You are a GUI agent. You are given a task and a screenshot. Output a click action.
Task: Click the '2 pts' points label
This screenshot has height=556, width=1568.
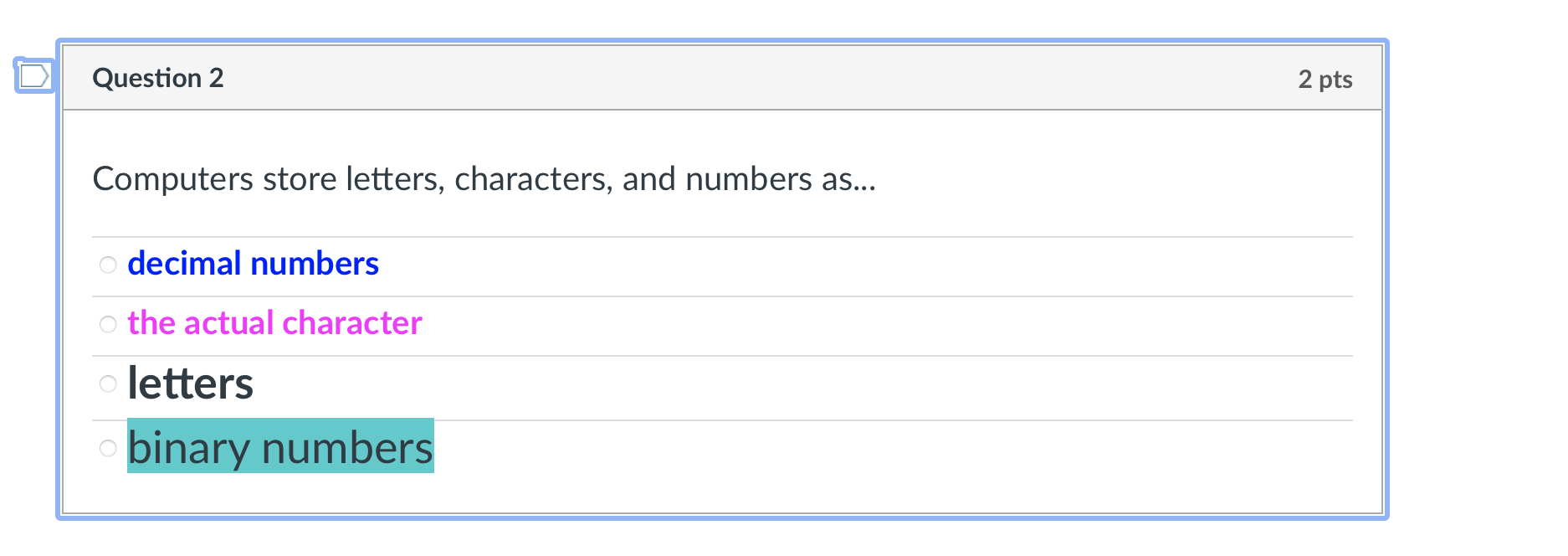1324,79
